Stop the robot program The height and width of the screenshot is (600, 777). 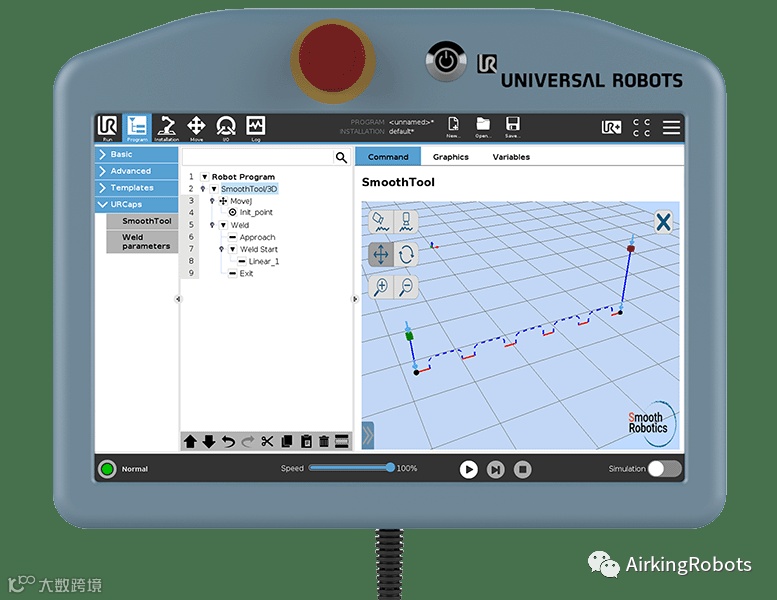point(522,469)
